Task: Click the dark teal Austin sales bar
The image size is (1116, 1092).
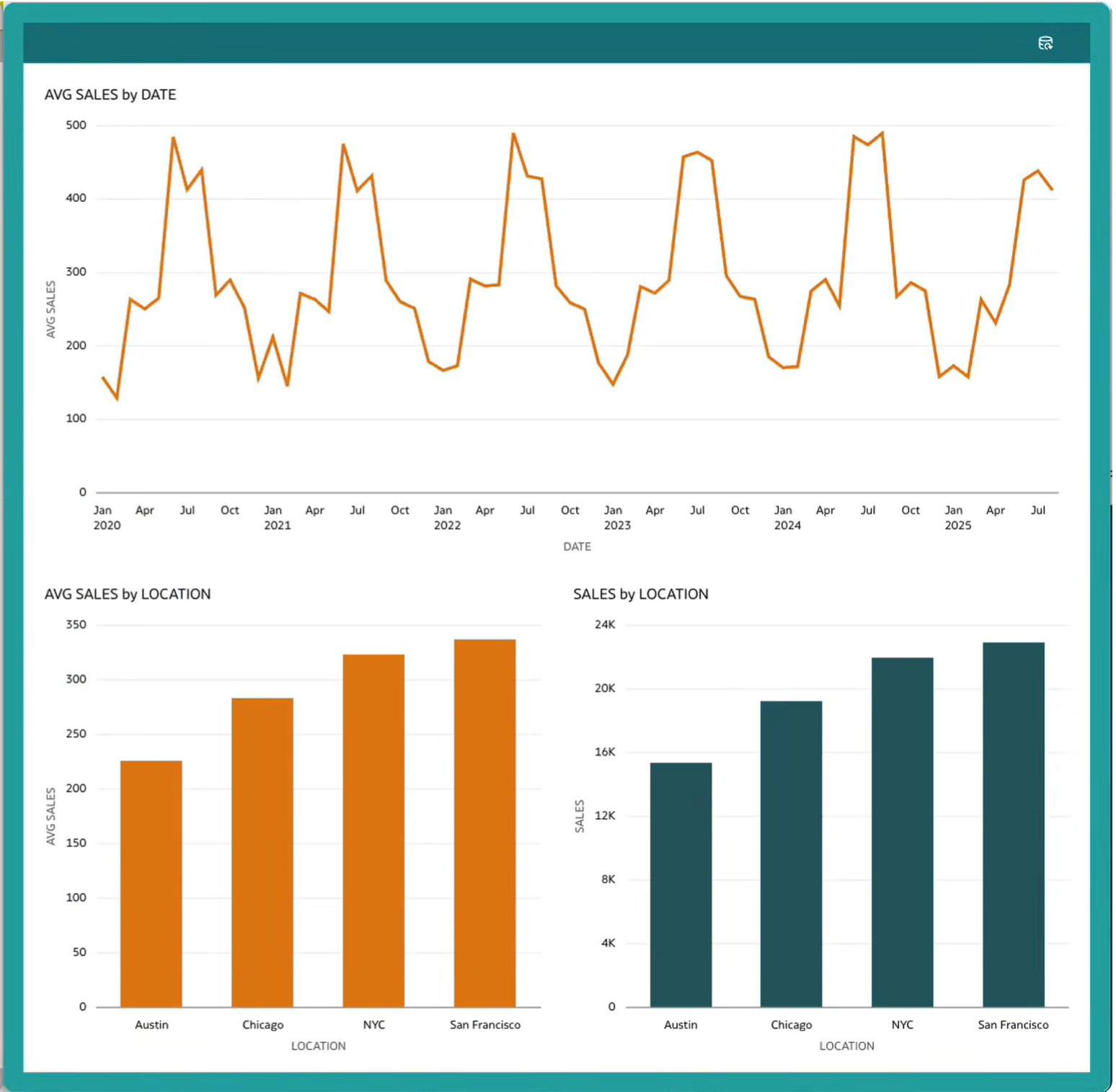Action: click(x=681, y=884)
